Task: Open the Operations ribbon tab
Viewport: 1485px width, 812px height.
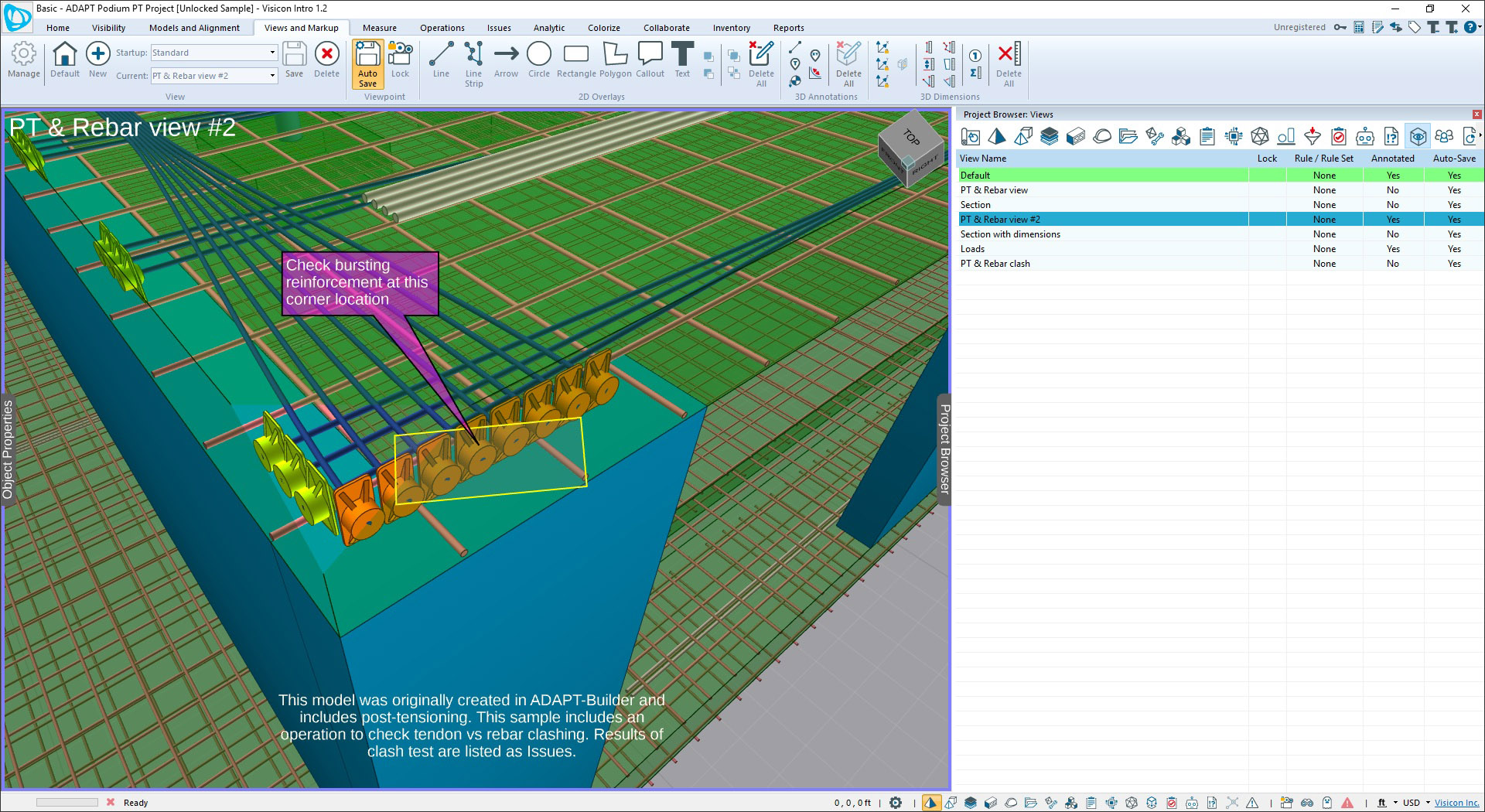Action: point(442,28)
